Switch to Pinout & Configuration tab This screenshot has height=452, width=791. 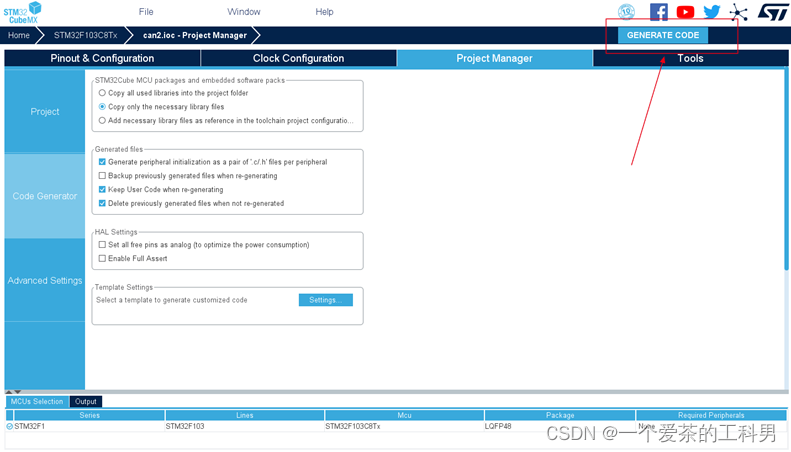(x=102, y=58)
